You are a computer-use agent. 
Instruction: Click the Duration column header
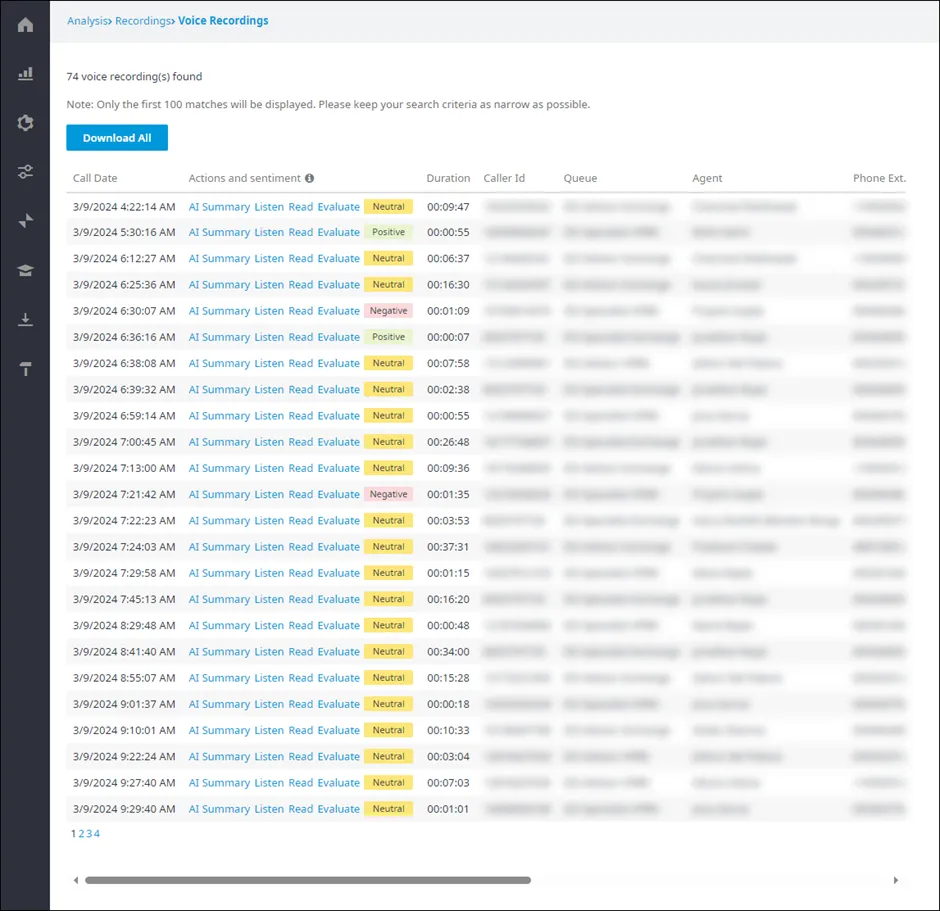point(448,178)
